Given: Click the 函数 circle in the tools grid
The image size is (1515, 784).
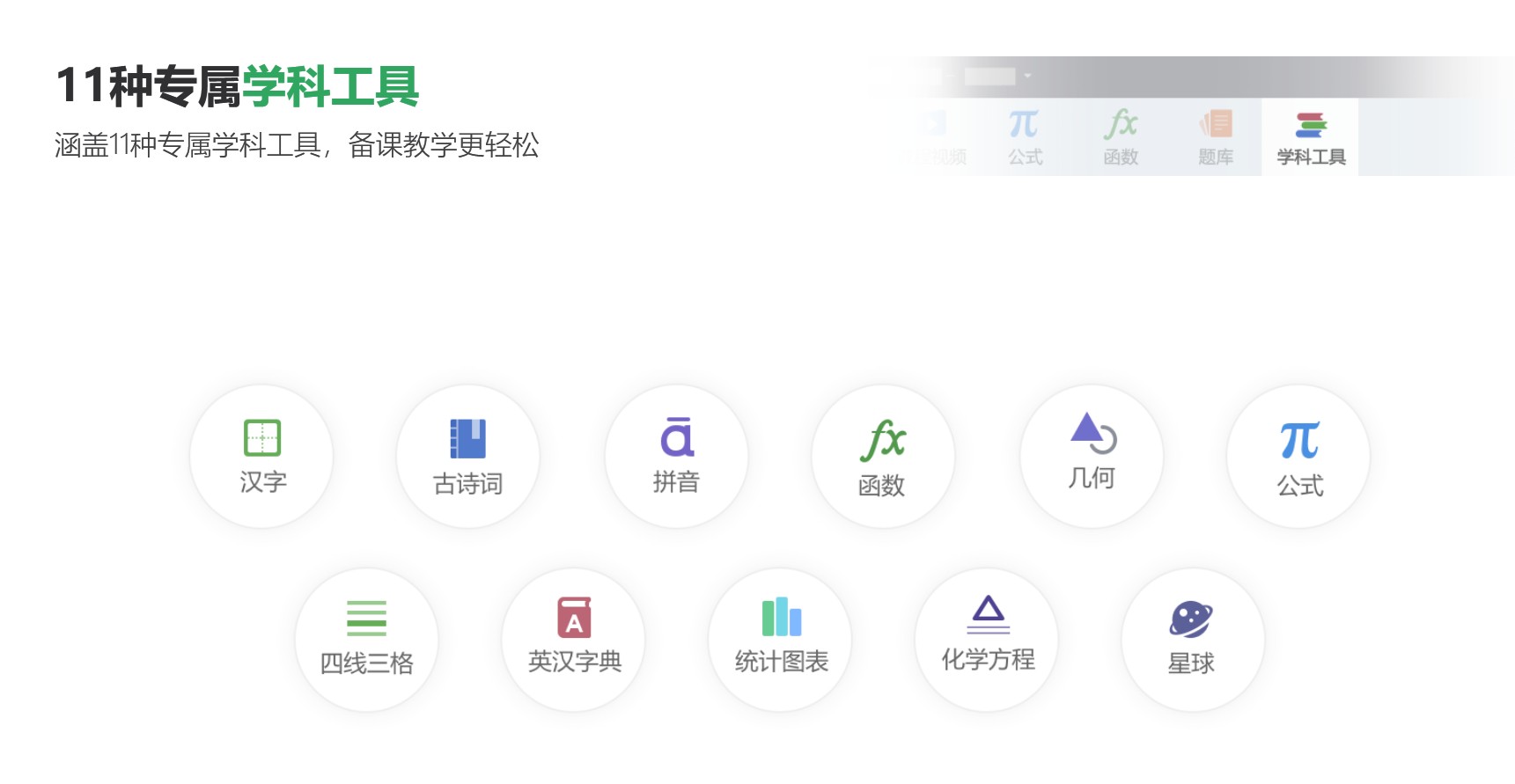Looking at the screenshot, I should point(883,456).
